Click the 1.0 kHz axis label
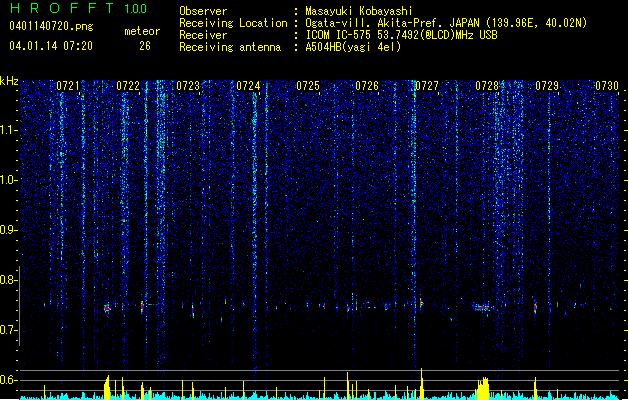Viewport: 629px width, 400px height. click(x=9, y=180)
